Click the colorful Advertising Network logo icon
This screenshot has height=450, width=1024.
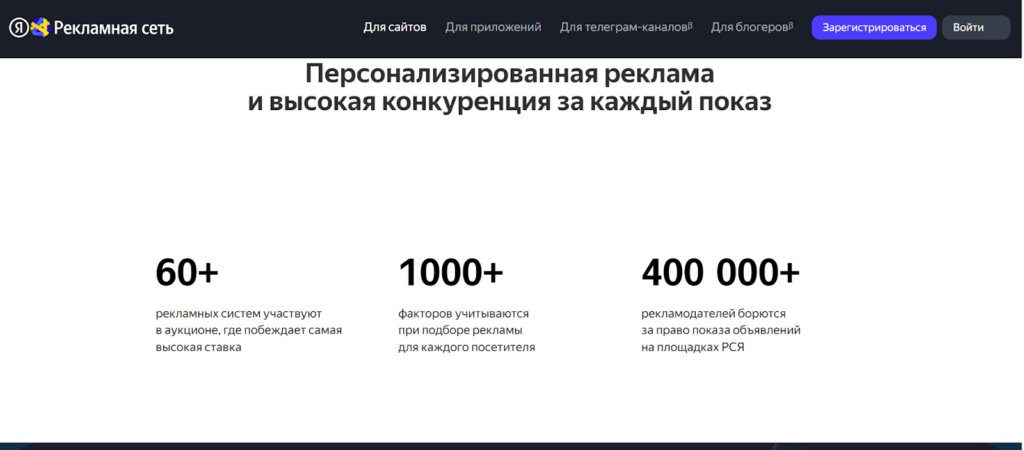point(40,27)
